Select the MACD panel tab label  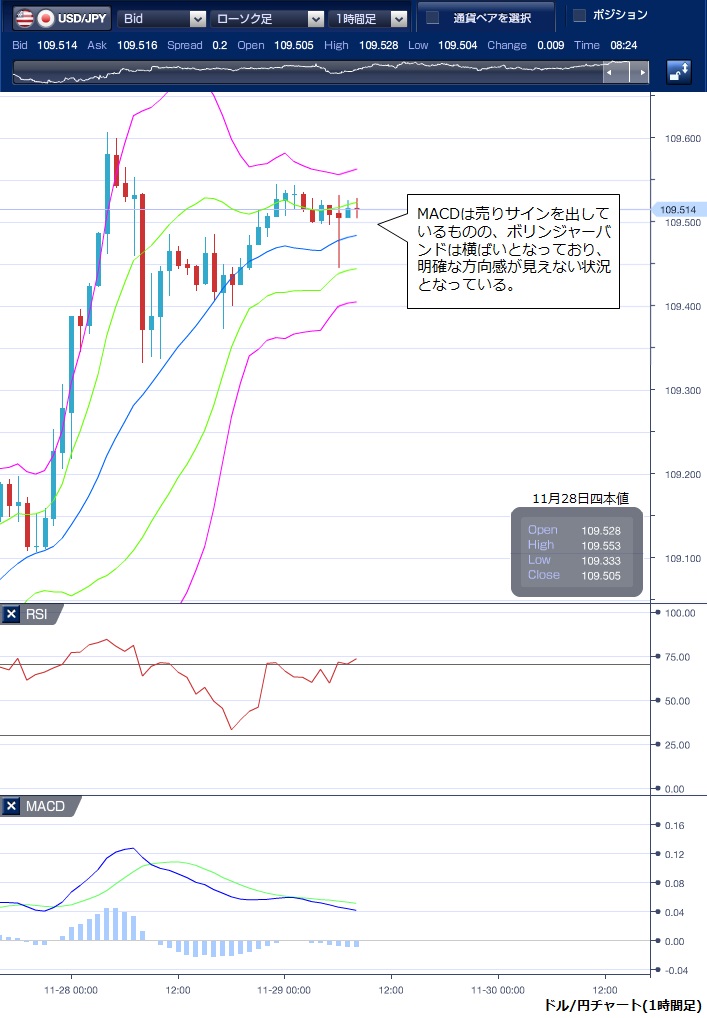45,806
